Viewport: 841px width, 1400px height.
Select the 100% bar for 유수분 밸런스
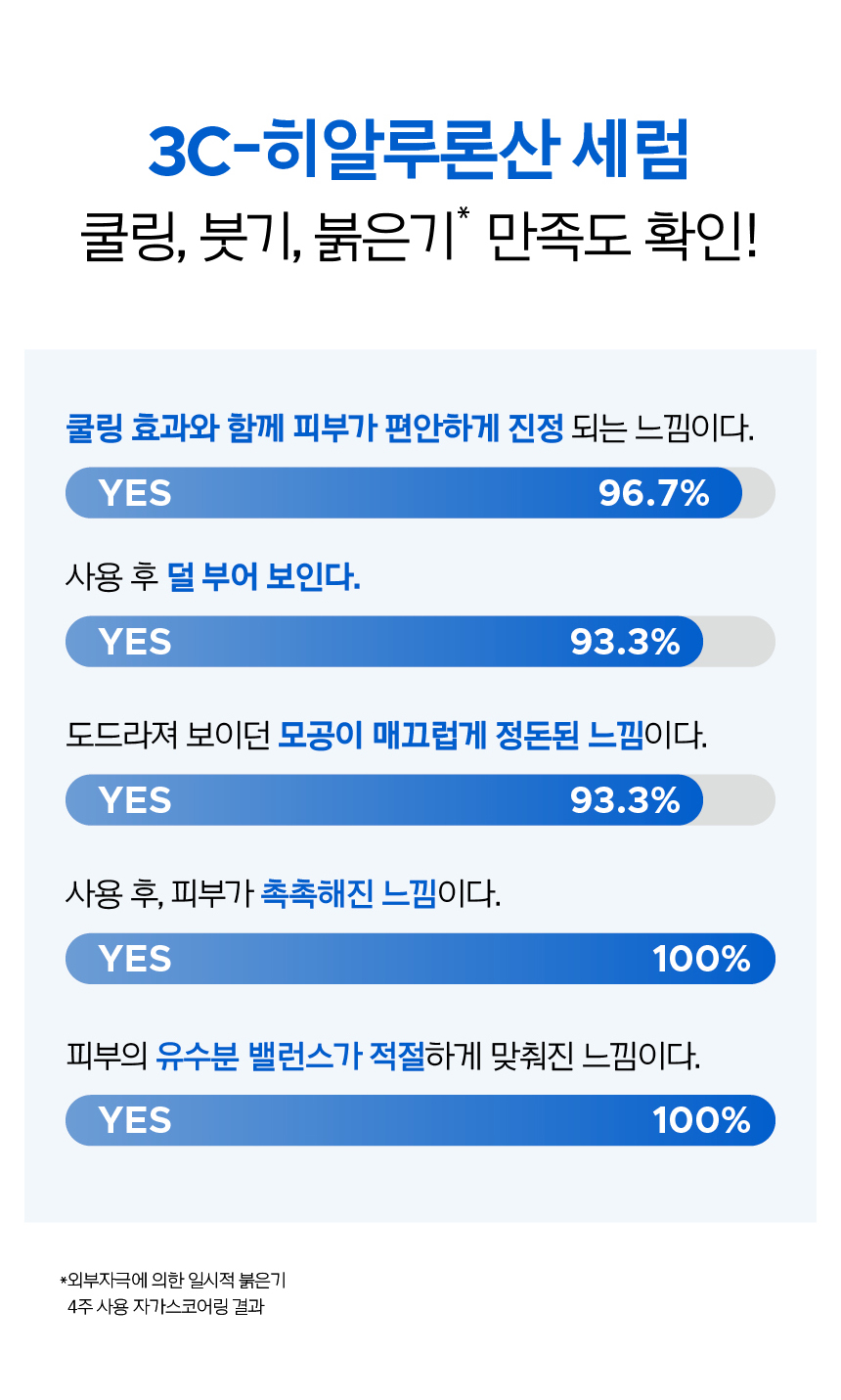tap(420, 1120)
